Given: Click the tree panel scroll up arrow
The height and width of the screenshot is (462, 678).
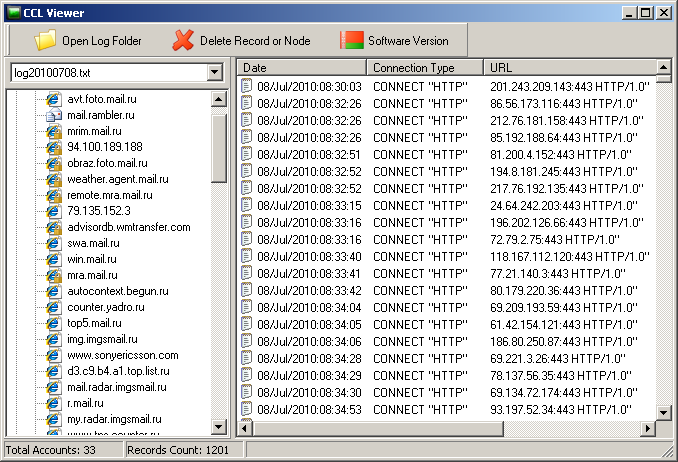Looking at the screenshot, I should coord(219,99).
